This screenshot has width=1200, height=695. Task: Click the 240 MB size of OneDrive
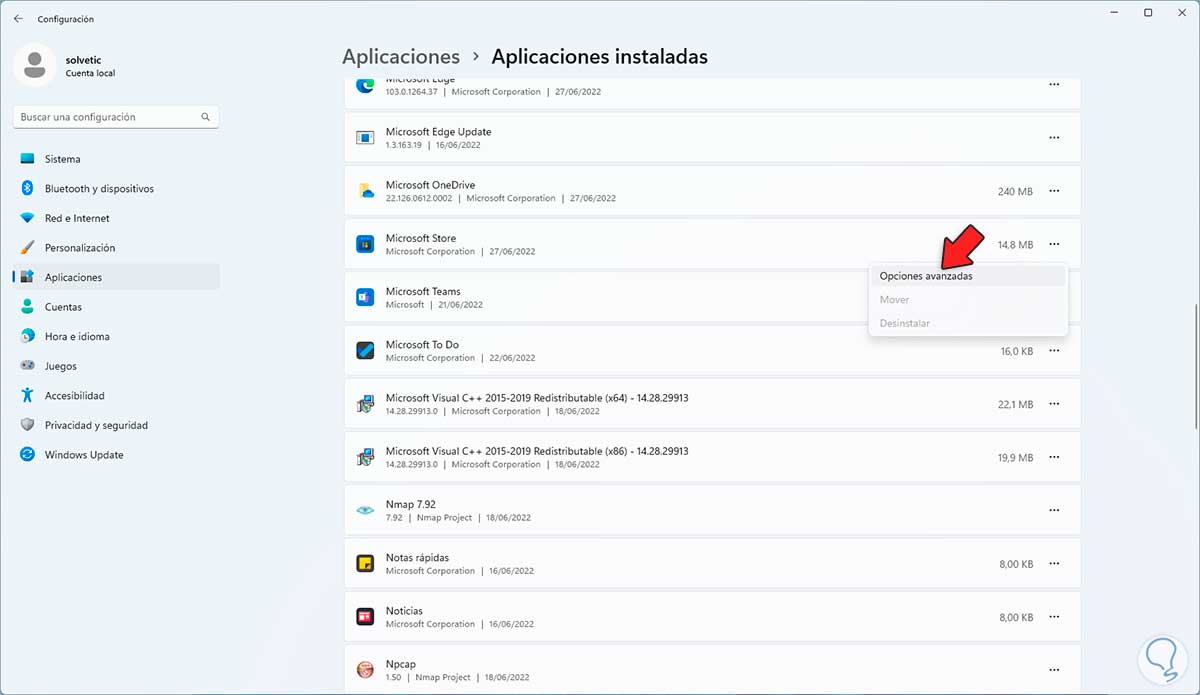[x=1015, y=192]
